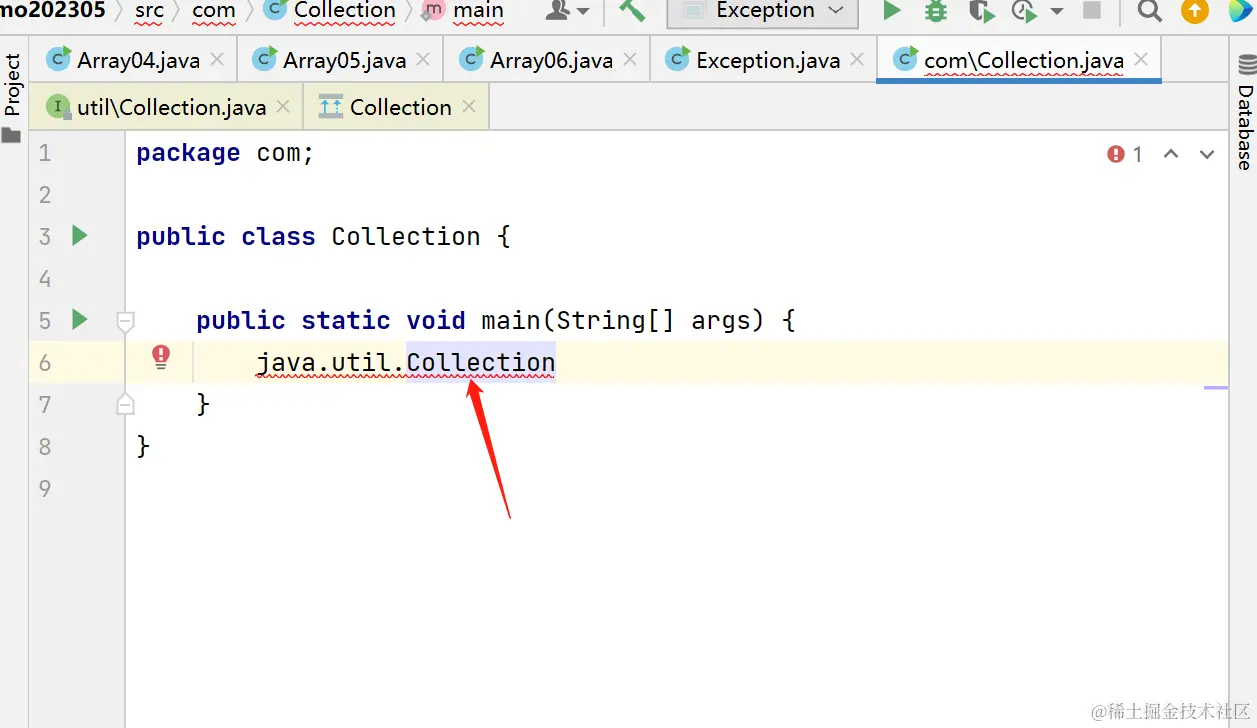This screenshot has width=1257, height=728.
Task: Click the red error count indicator
Action: coord(1125,154)
